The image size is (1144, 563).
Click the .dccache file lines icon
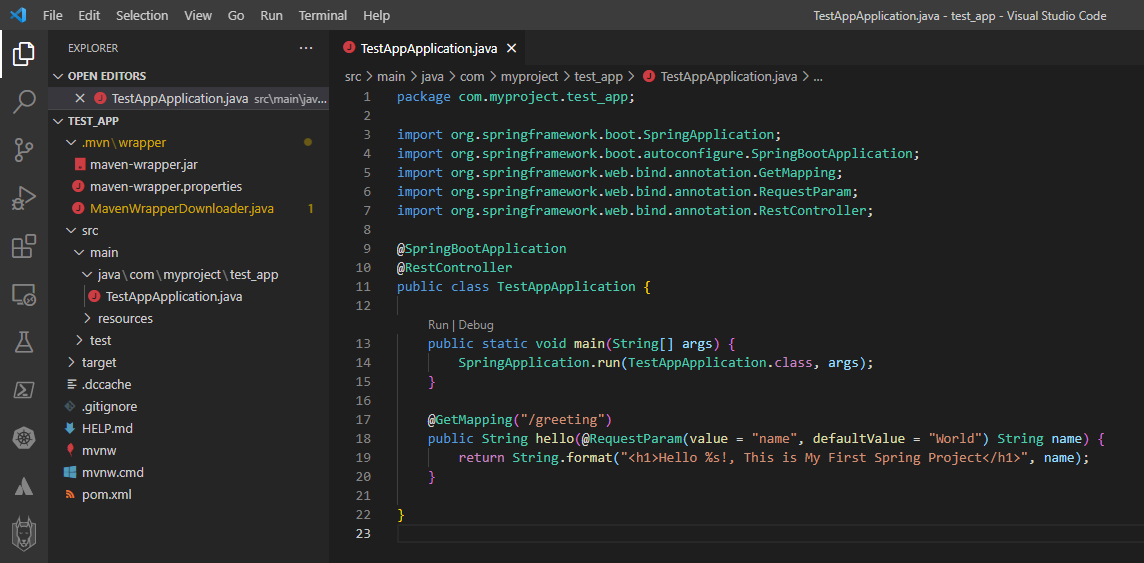click(x=70, y=384)
